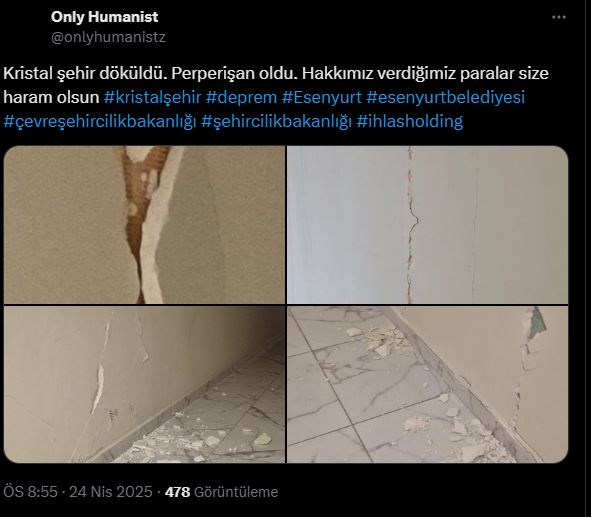Select the Görüntüleme label text
This screenshot has height=517, width=591.
tap(236, 492)
